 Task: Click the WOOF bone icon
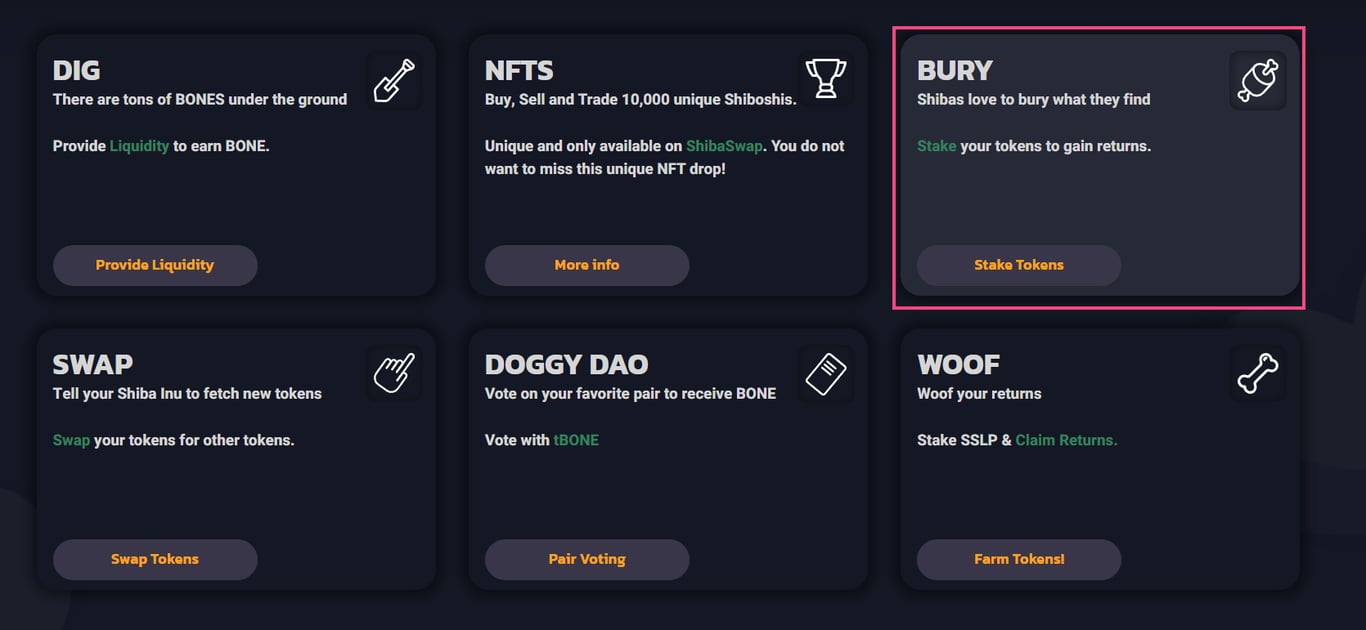pyautogui.click(x=1257, y=374)
